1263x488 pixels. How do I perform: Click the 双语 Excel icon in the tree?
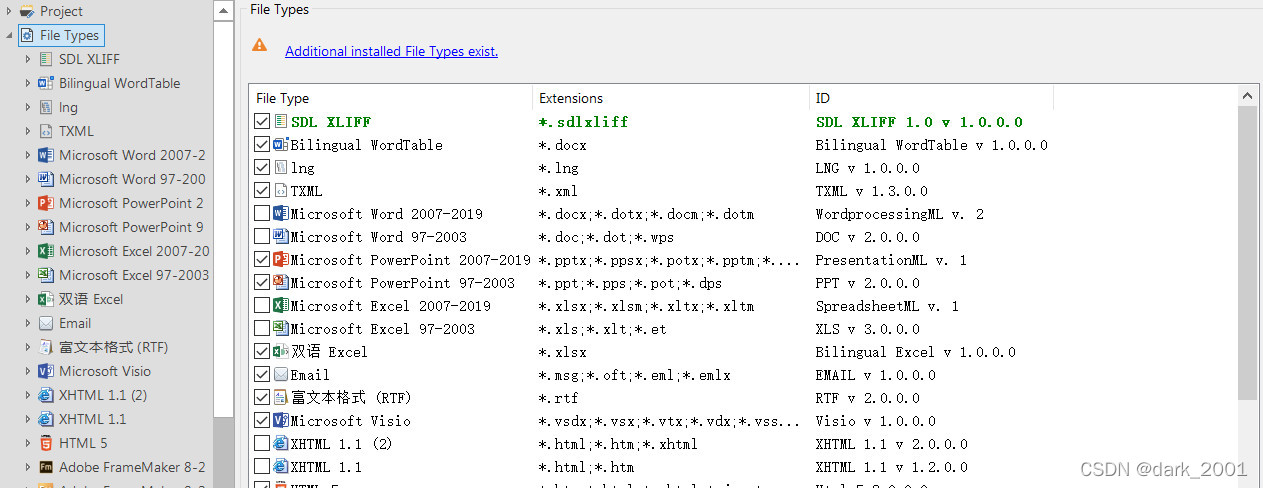tap(45, 299)
